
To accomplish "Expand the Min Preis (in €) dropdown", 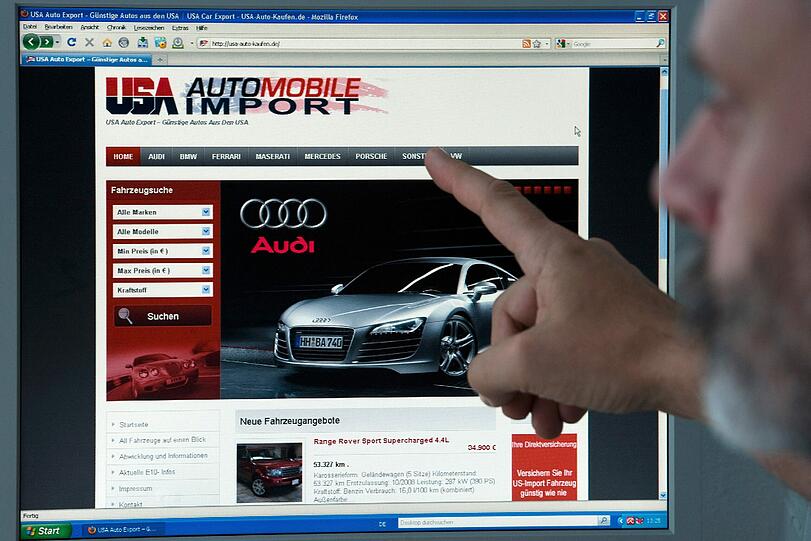I will pos(206,251).
